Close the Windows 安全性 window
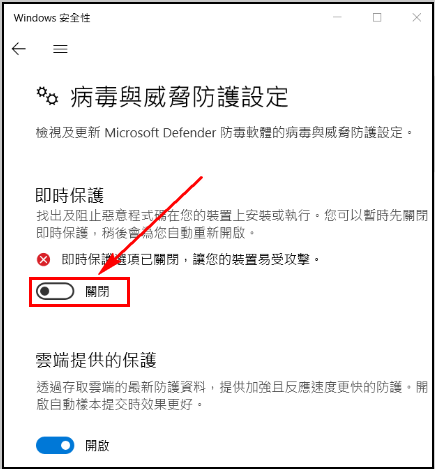Image resolution: width=435 pixels, height=469 pixels. [x=417, y=17]
